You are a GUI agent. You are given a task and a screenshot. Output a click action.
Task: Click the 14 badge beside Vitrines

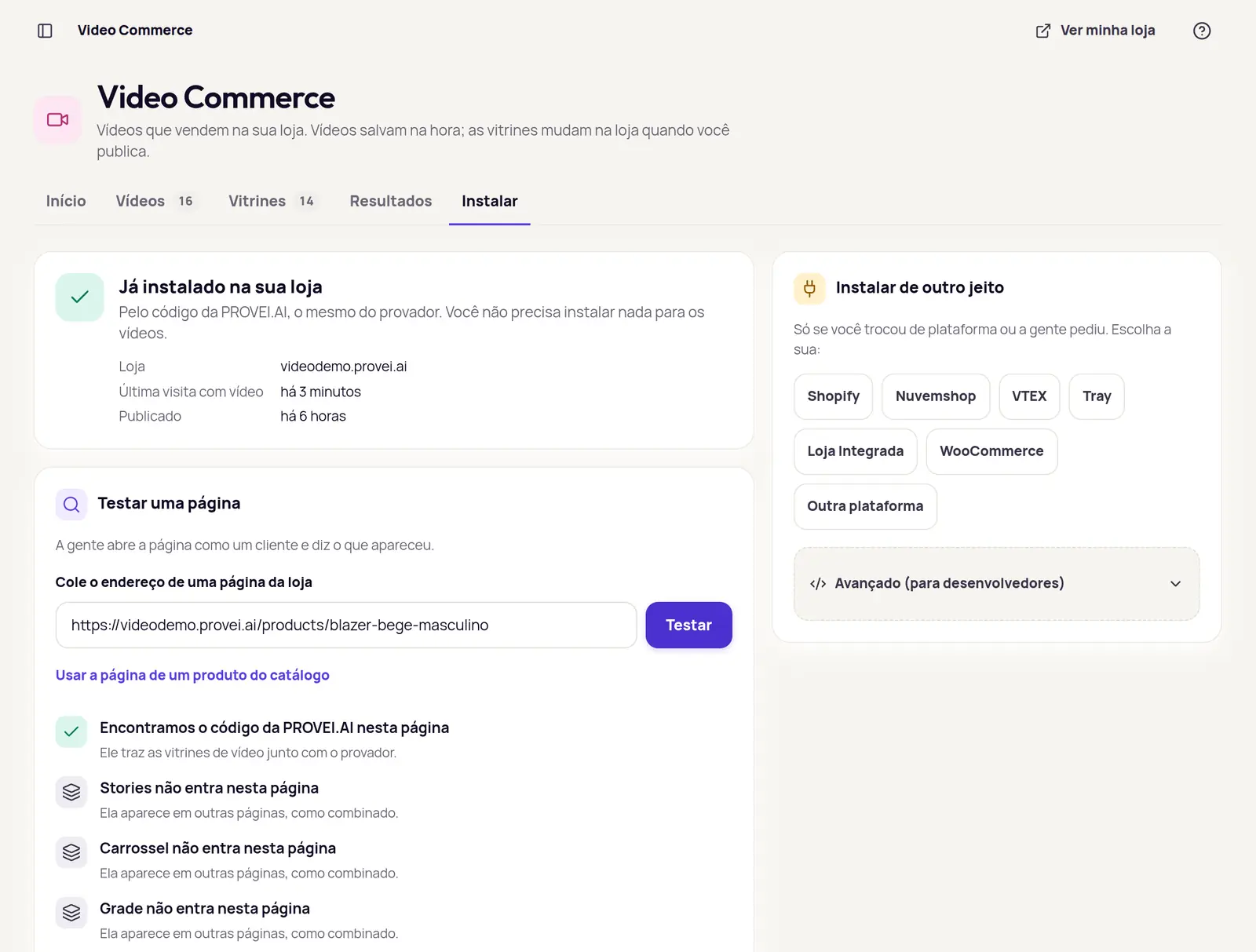pyautogui.click(x=306, y=201)
